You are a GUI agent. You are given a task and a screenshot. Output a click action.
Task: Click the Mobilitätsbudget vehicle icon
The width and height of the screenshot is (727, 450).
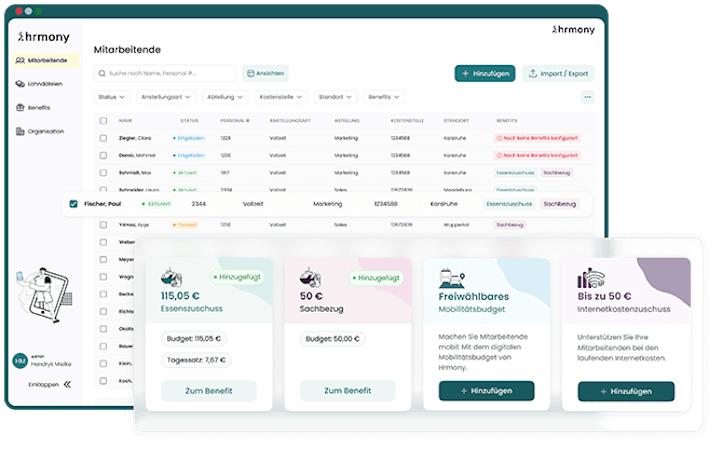click(452, 278)
